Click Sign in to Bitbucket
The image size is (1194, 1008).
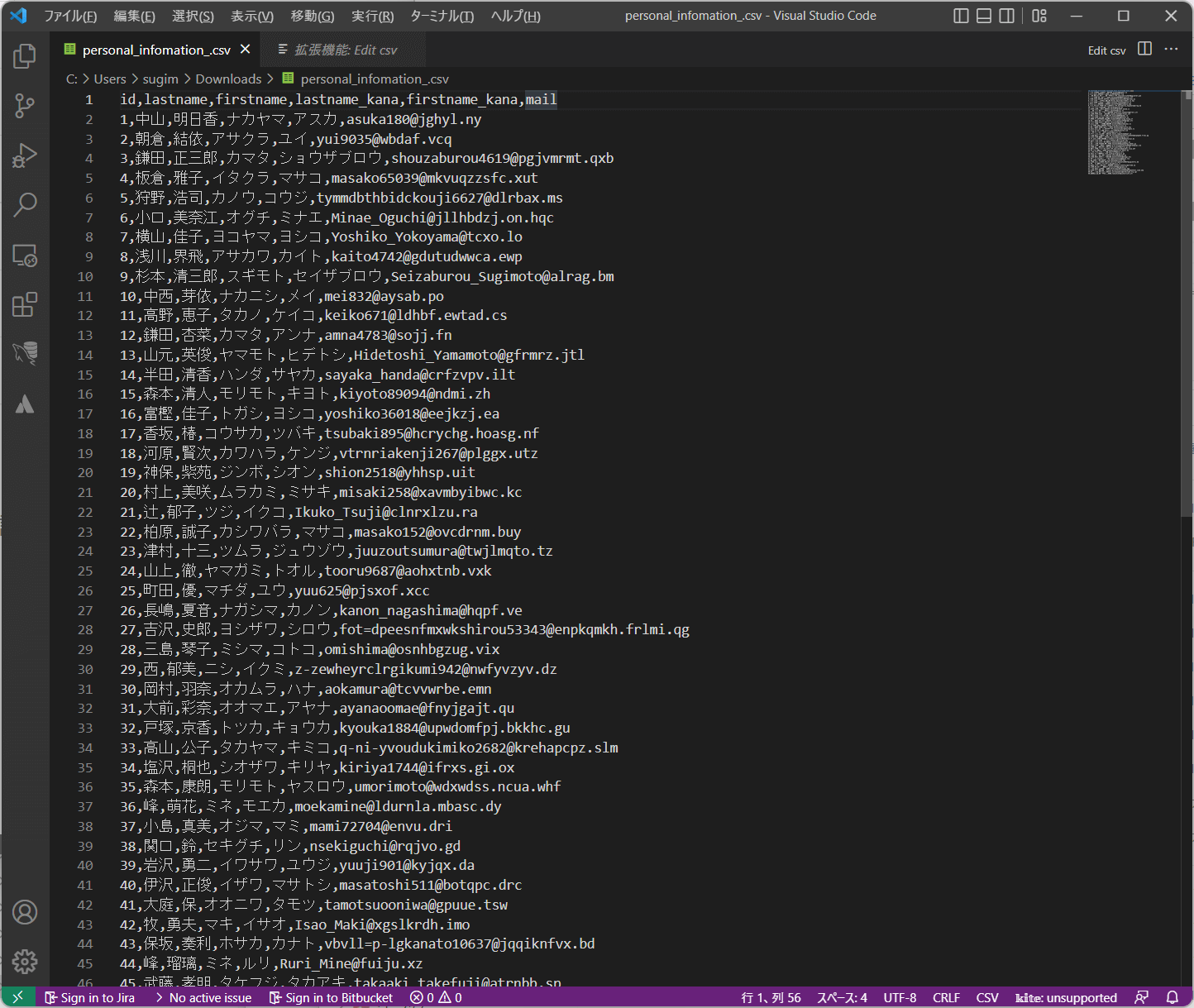coord(331,997)
